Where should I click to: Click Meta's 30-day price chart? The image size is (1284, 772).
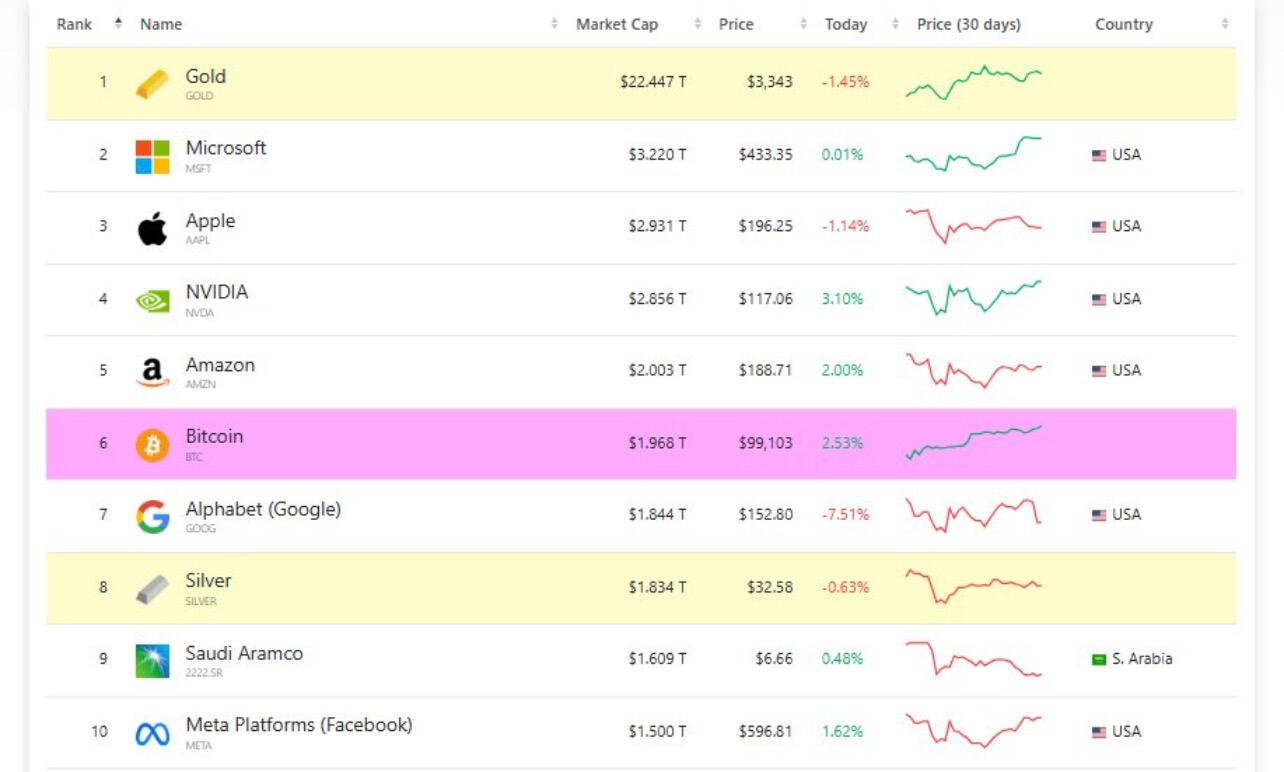(x=974, y=730)
